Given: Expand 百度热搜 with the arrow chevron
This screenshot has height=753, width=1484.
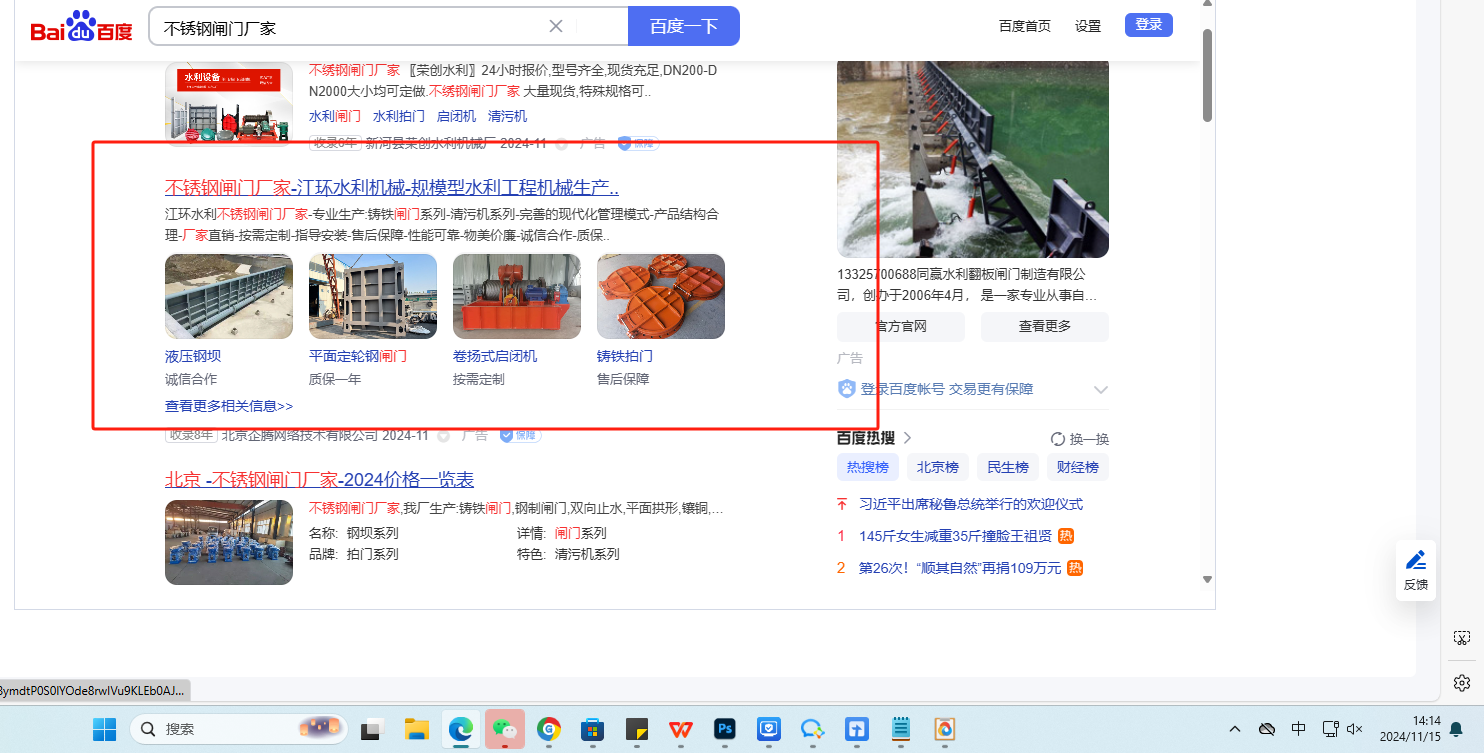Looking at the screenshot, I should [908, 438].
